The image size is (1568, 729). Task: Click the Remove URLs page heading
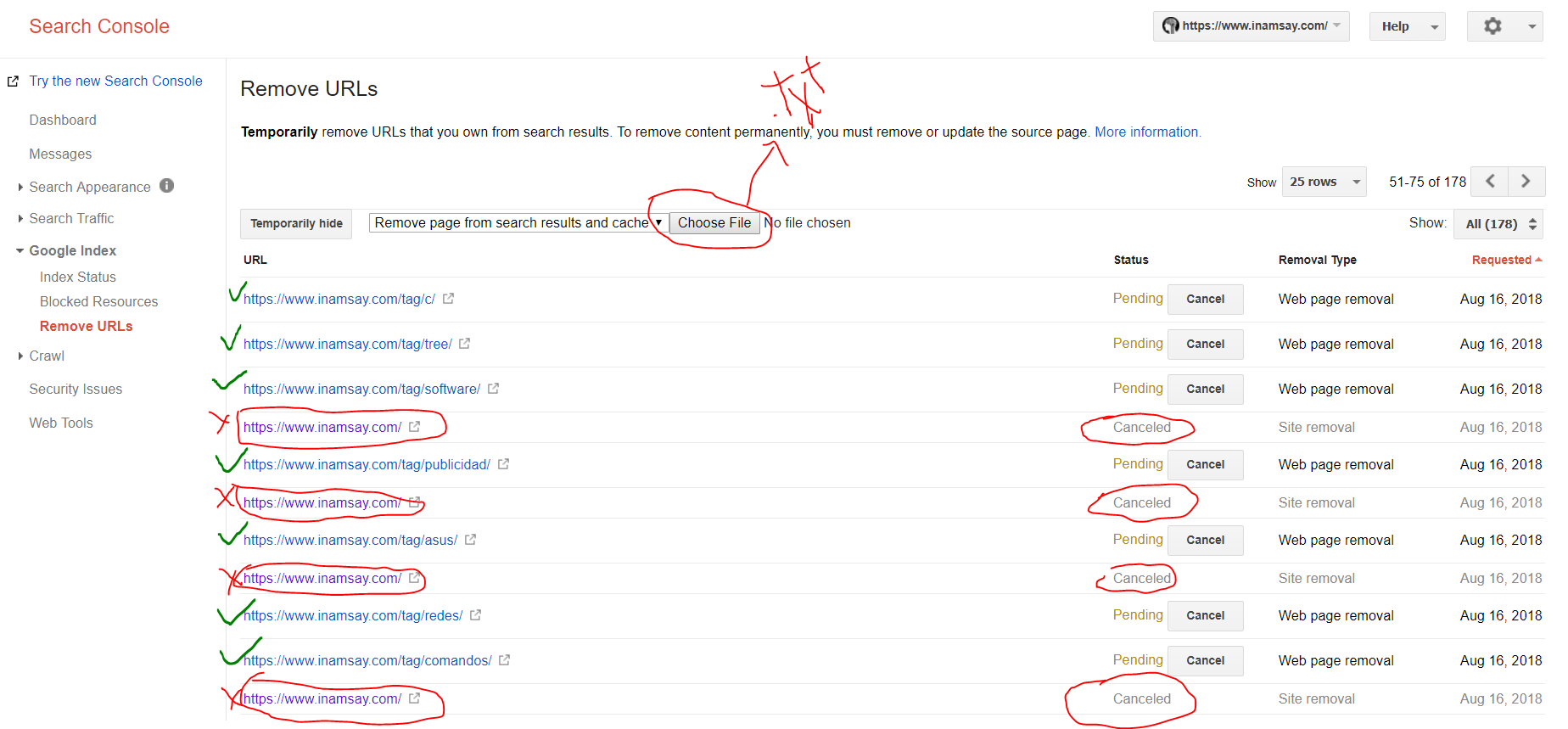click(x=309, y=89)
